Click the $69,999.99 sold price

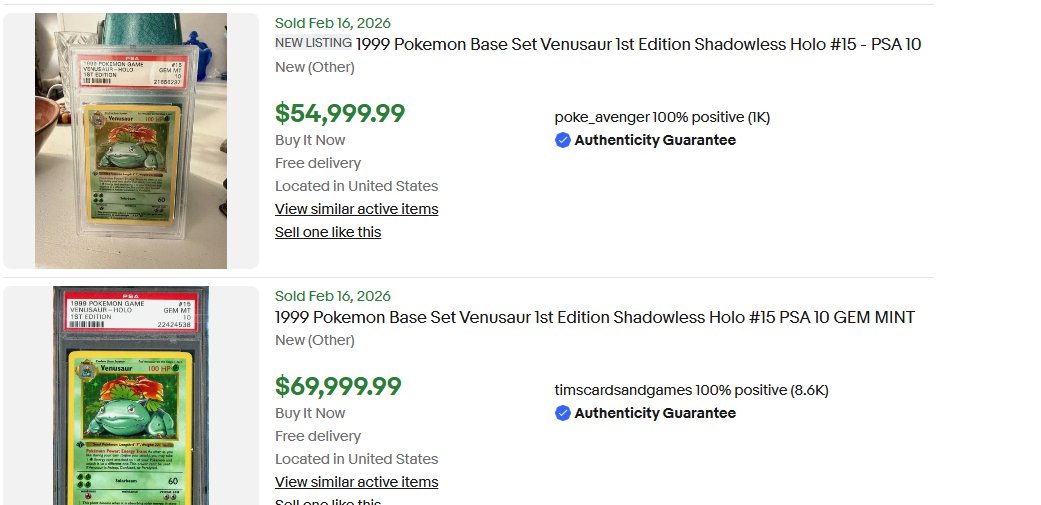point(338,386)
